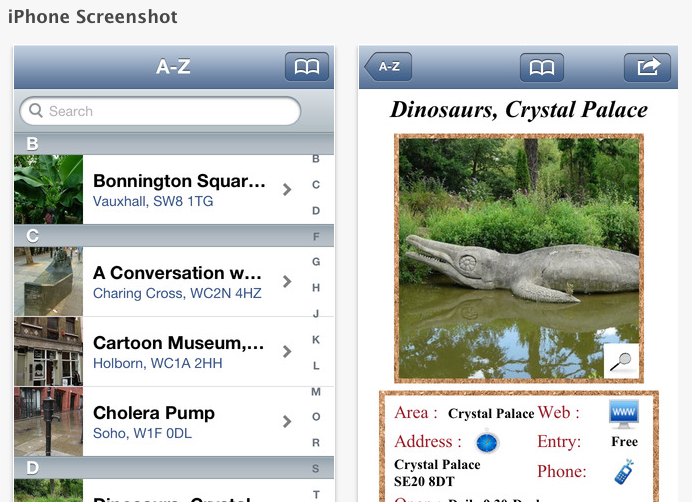The height and width of the screenshot is (502, 692).
Task: Open chevron for A Conversation entry
Action: 287,282
